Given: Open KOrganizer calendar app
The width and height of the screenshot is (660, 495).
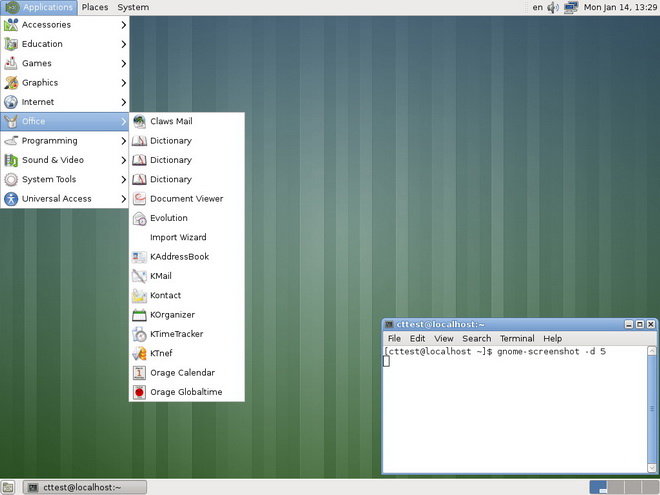Looking at the screenshot, I should [186, 315].
